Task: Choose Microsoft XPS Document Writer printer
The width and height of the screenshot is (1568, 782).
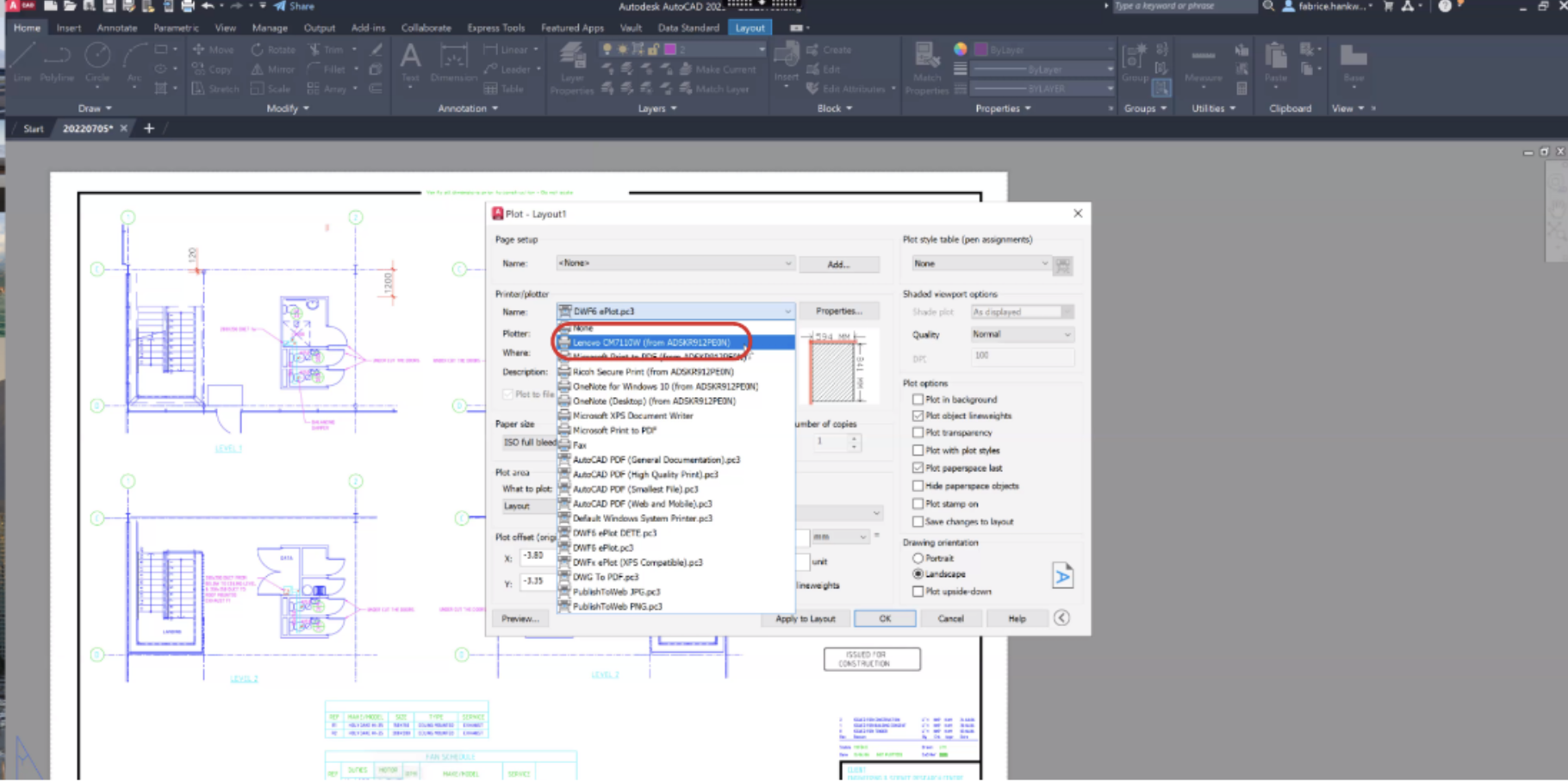Action: point(675,416)
